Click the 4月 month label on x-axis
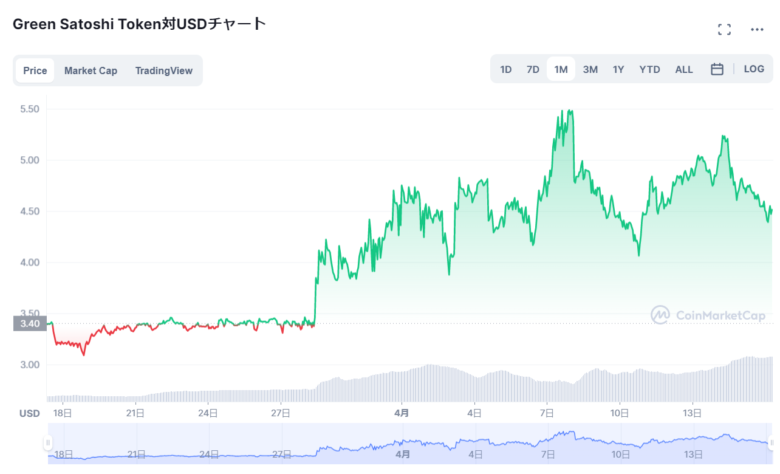The width and height of the screenshot is (780, 474). [401, 413]
